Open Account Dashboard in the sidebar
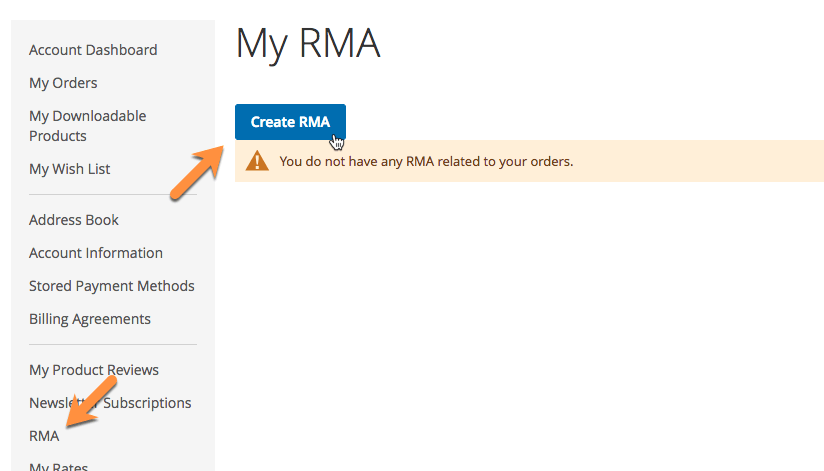Image resolution: width=824 pixels, height=471 pixels. click(x=93, y=50)
